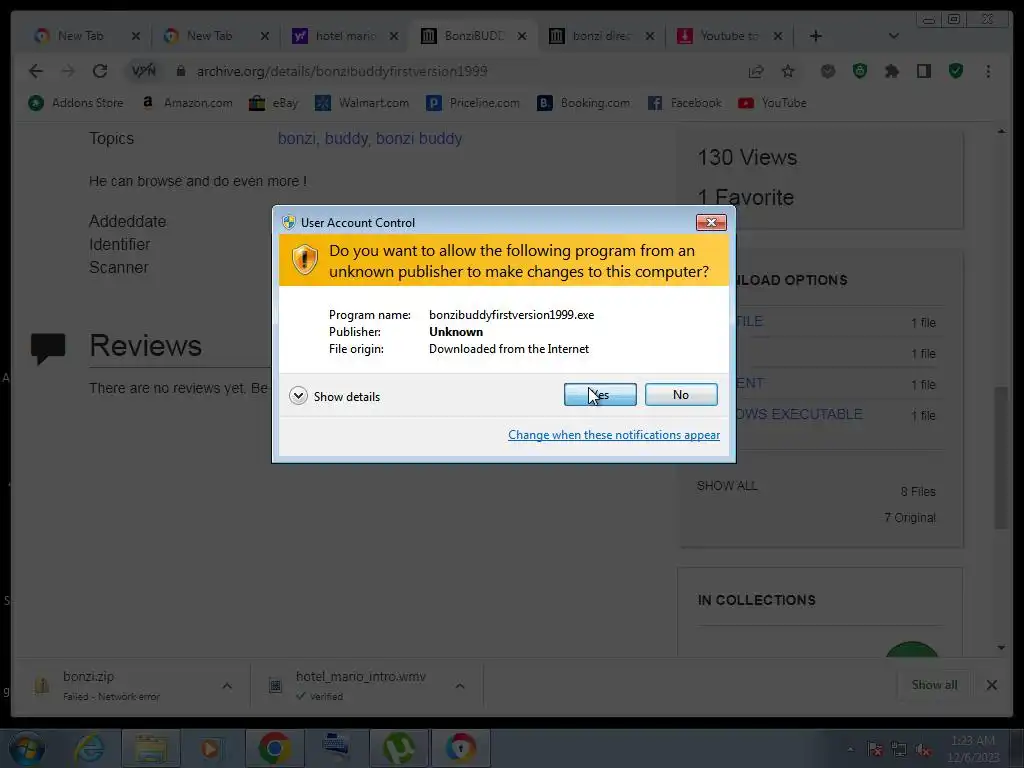Screen dimensions: 1024x768
Task: Click the page vertical scrollbar
Action: (x=1001, y=457)
